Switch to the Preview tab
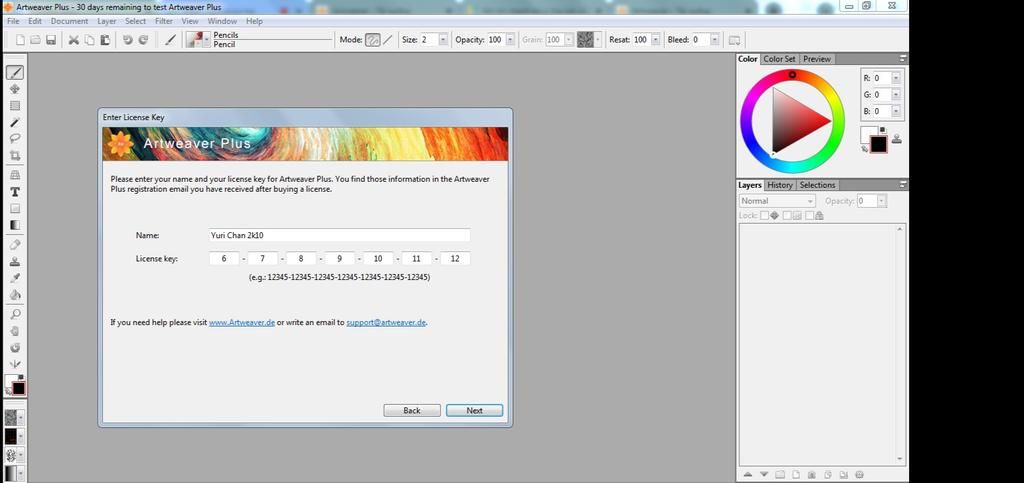The height and width of the screenshot is (483, 1024). click(x=817, y=59)
